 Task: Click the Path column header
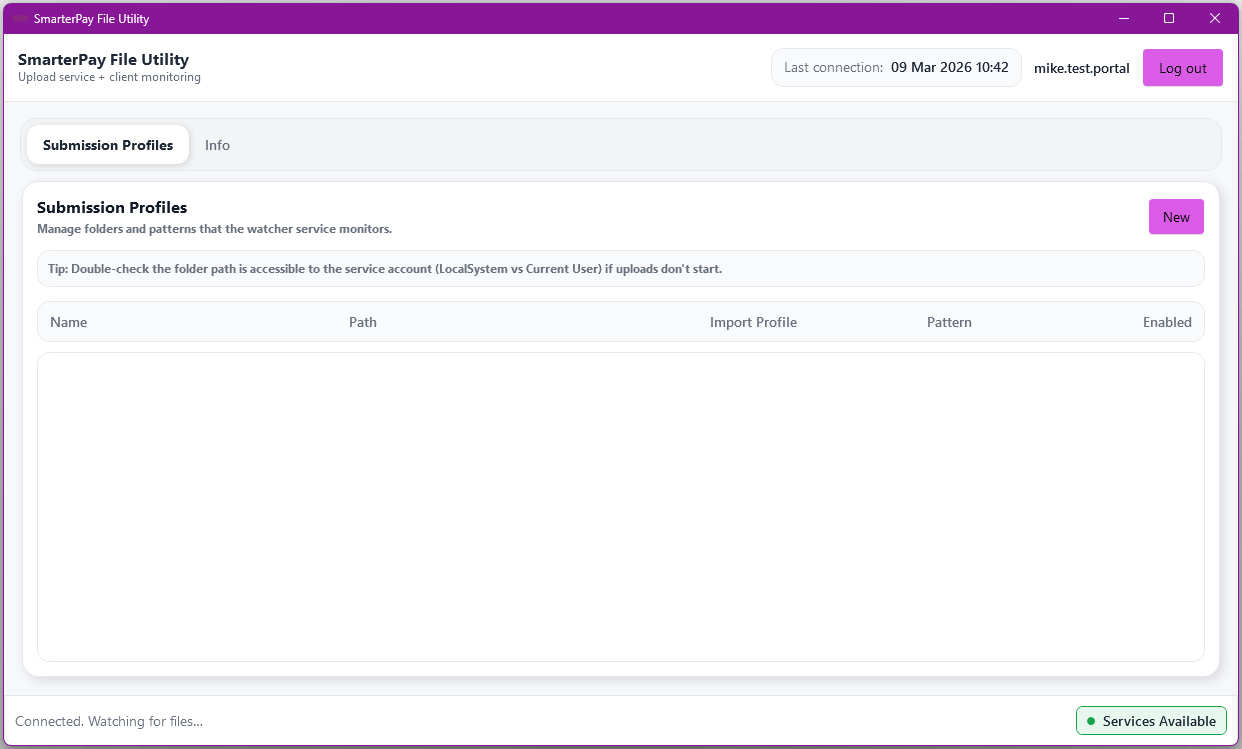click(363, 322)
